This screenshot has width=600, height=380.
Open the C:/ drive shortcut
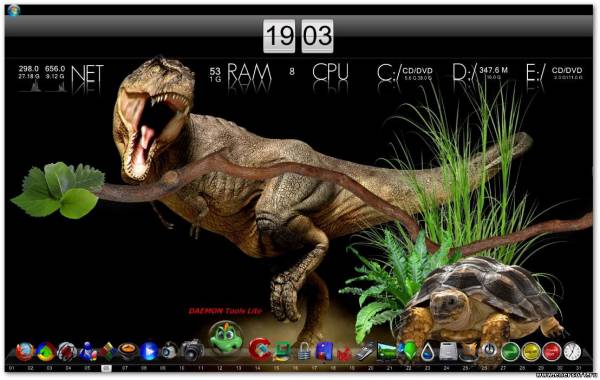(x=405, y=75)
